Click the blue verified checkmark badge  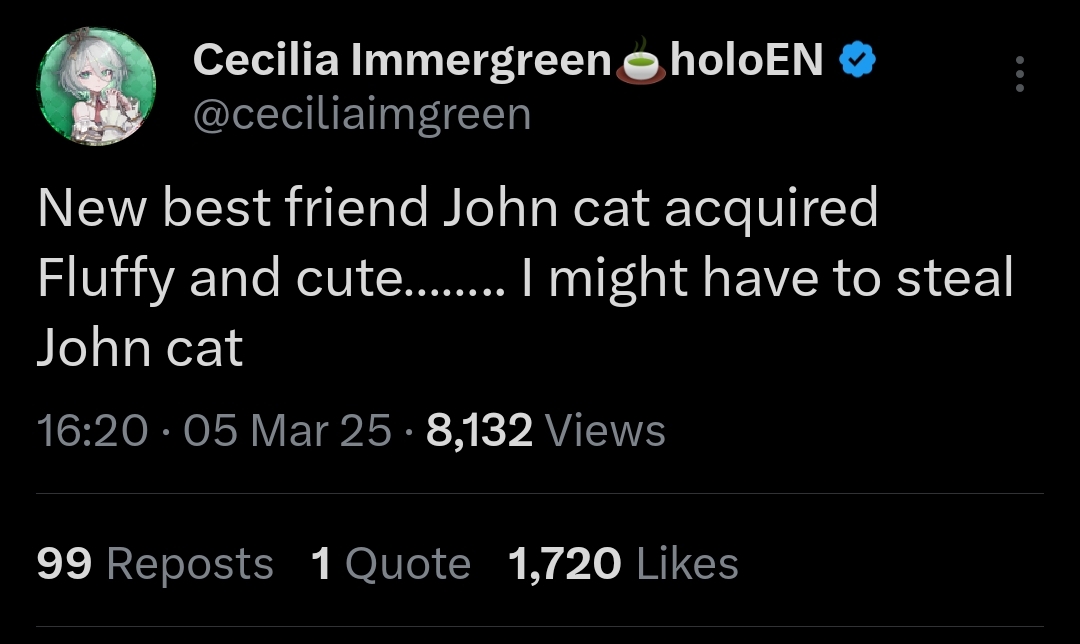[857, 63]
